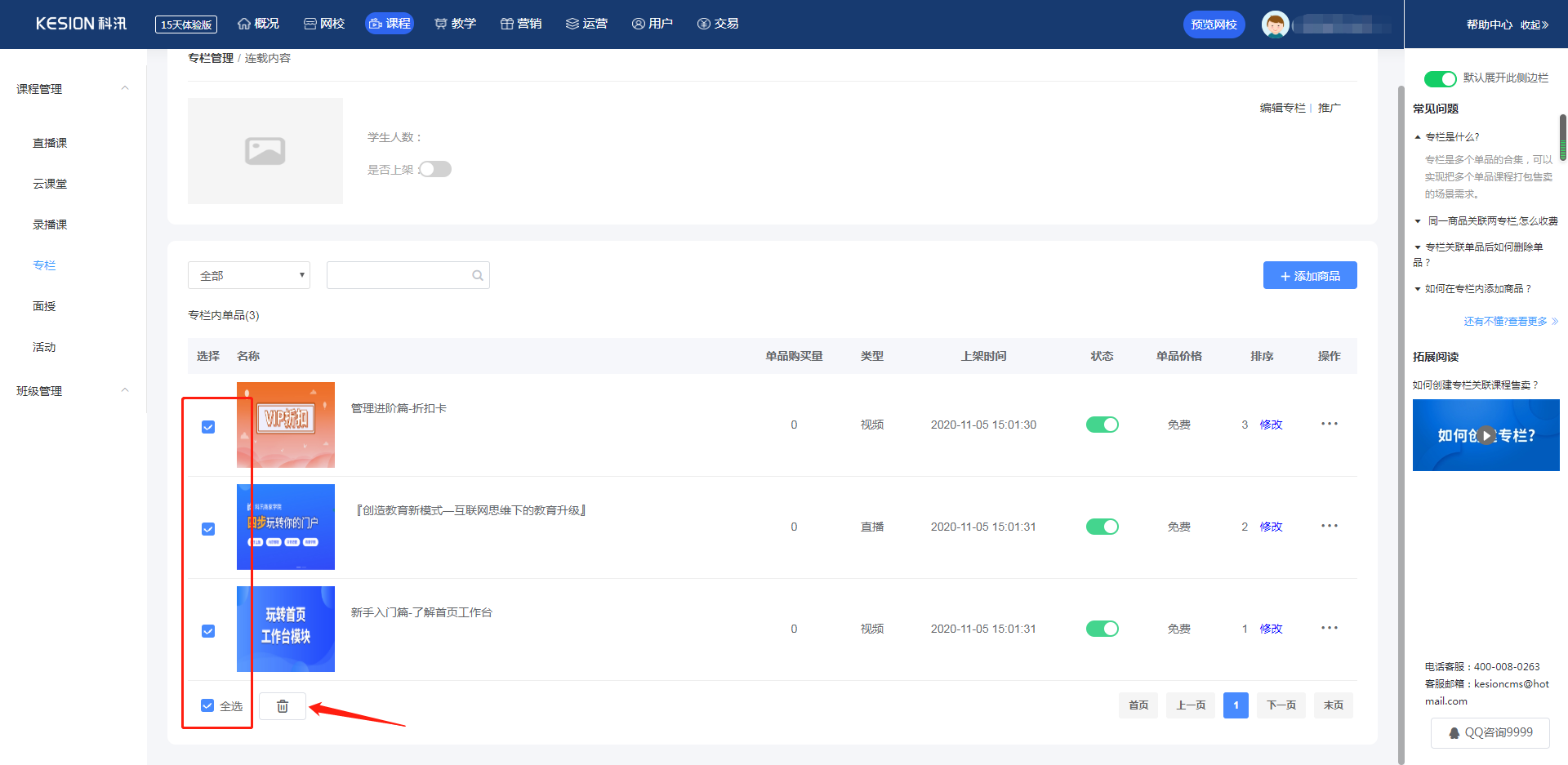Click the search magnifier icon in search box
The width and height of the screenshot is (1568, 765).
(x=478, y=276)
